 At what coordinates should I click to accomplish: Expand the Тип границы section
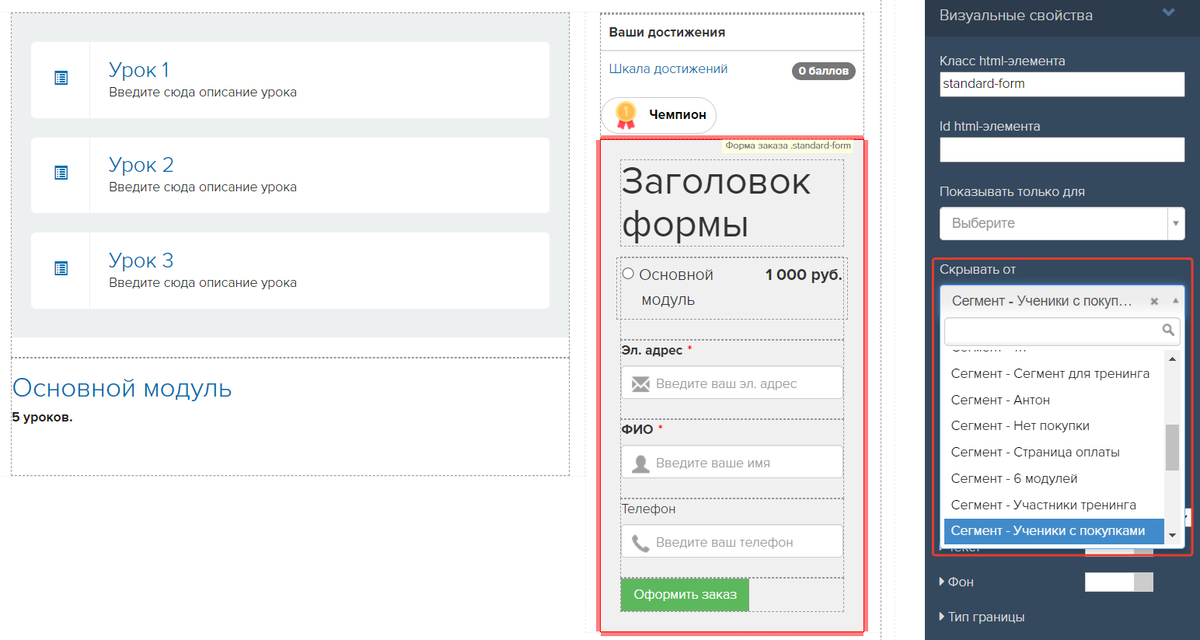[981, 617]
